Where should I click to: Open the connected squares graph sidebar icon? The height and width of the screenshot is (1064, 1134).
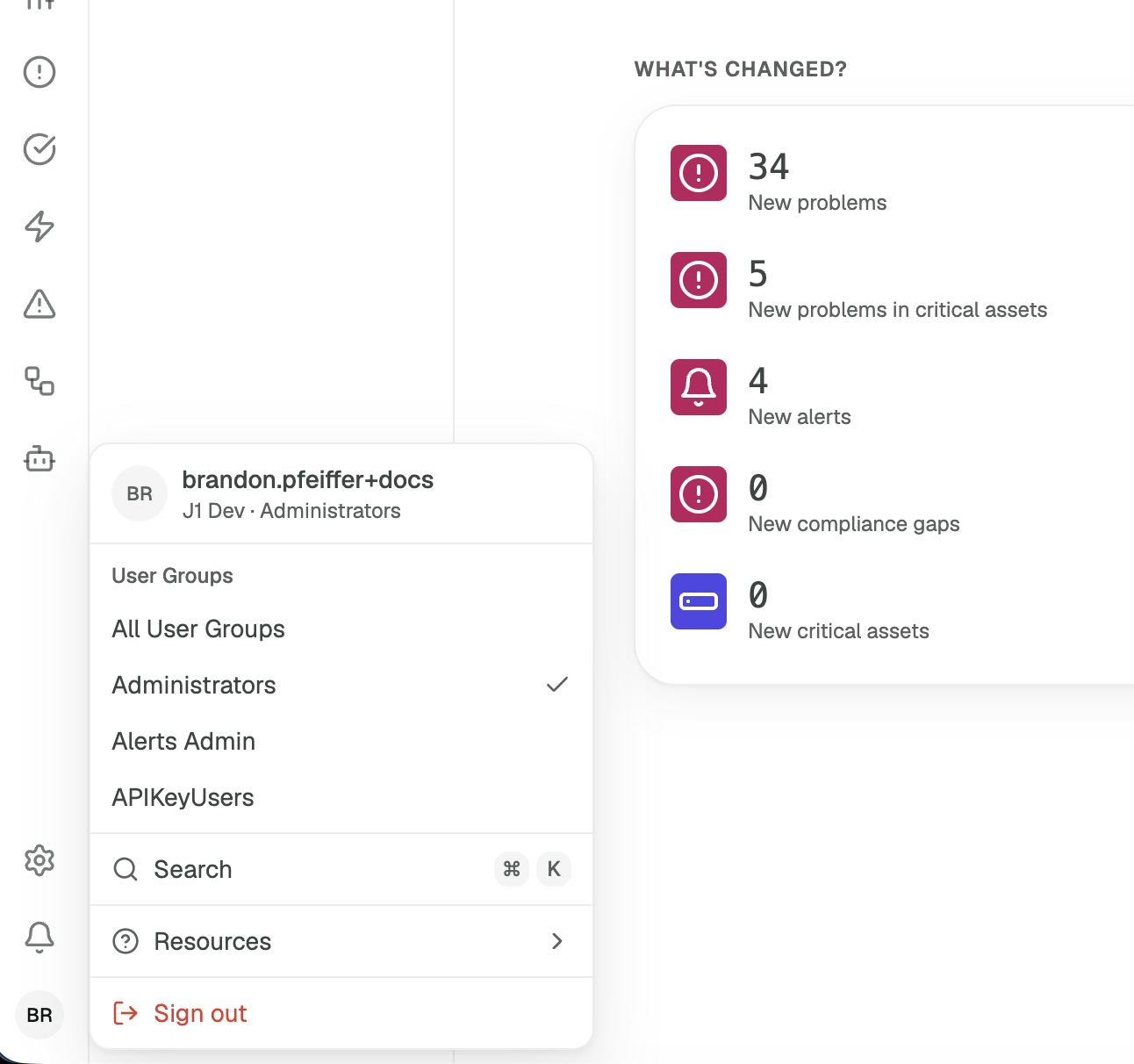[39, 381]
